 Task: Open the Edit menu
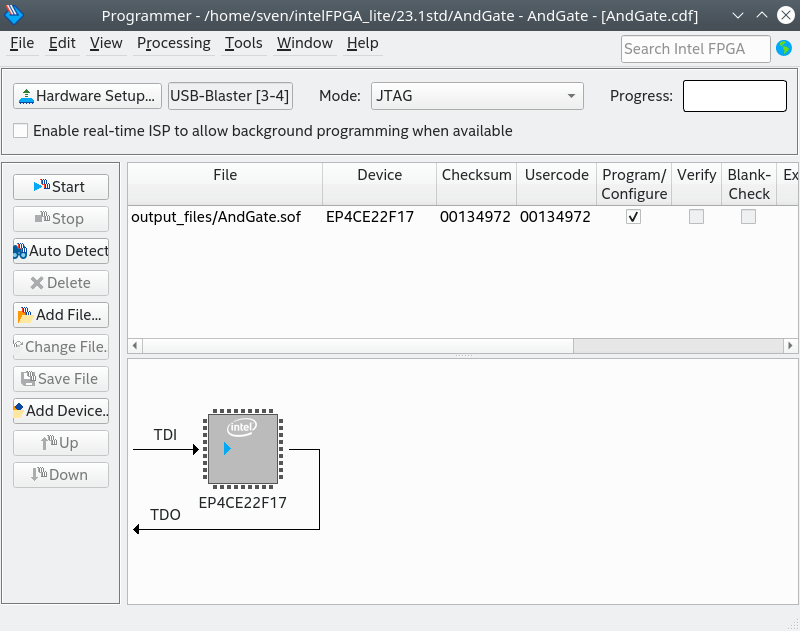(62, 43)
